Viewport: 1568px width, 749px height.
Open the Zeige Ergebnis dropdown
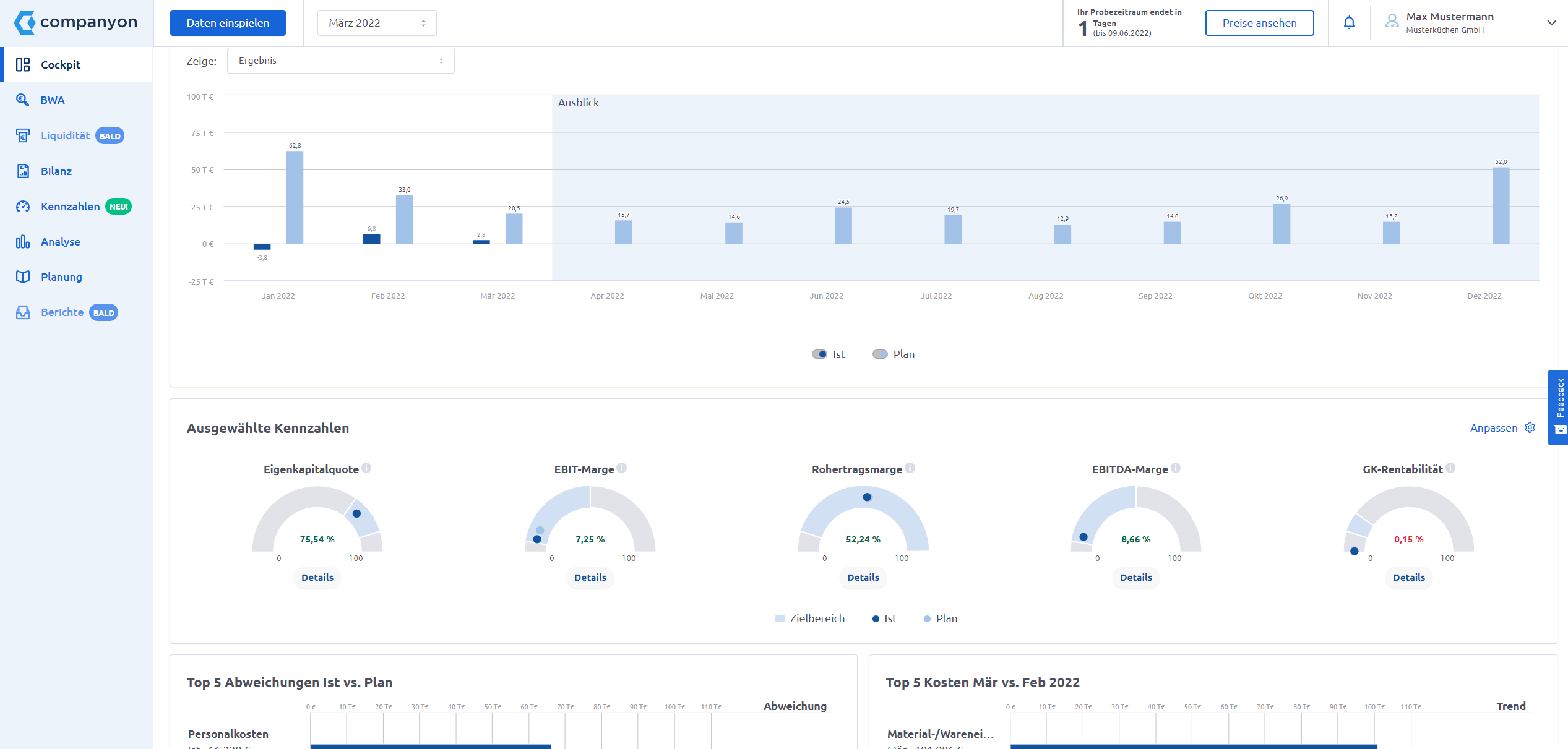point(338,60)
